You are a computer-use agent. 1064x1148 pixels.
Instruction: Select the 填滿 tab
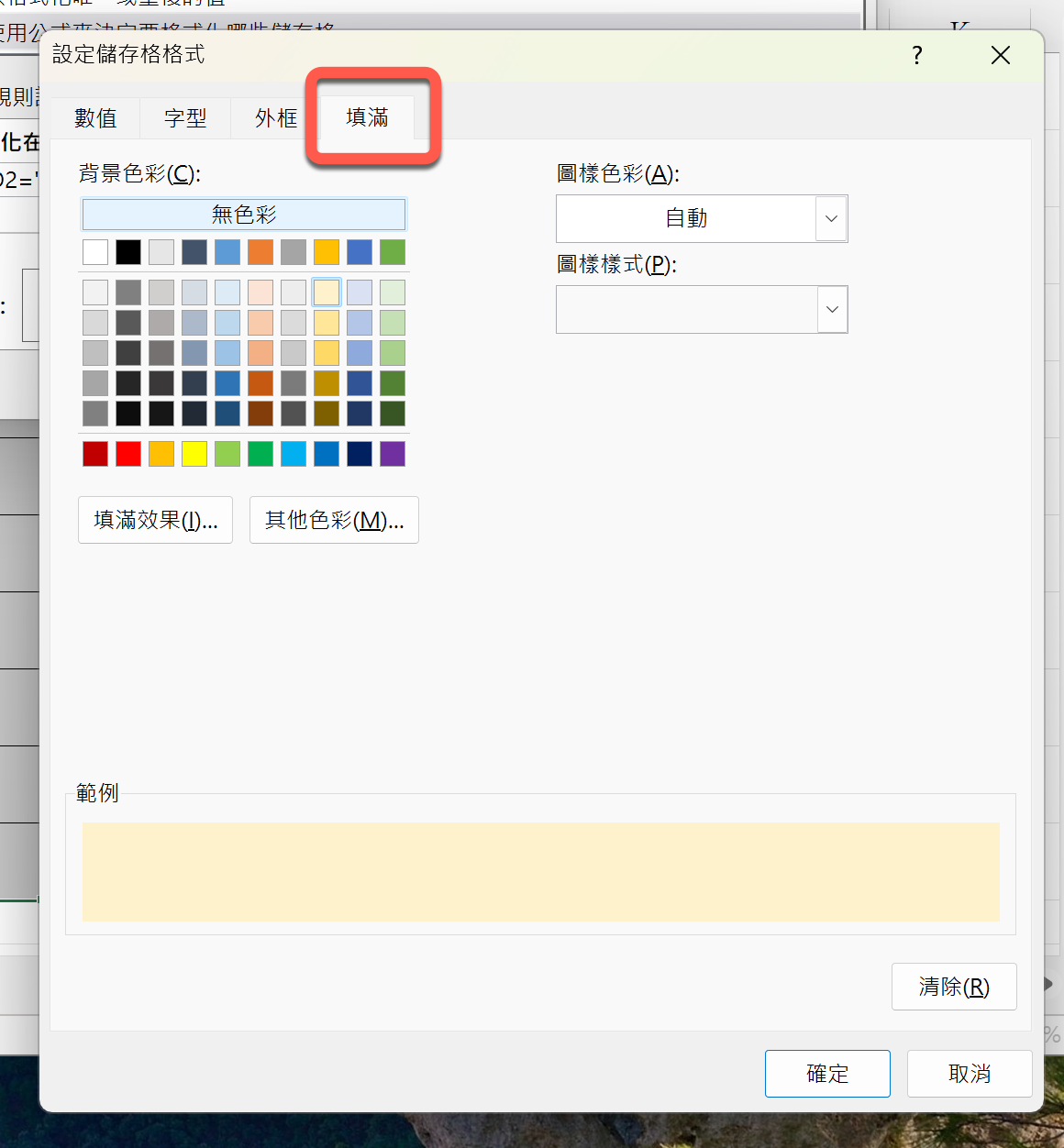coord(367,117)
